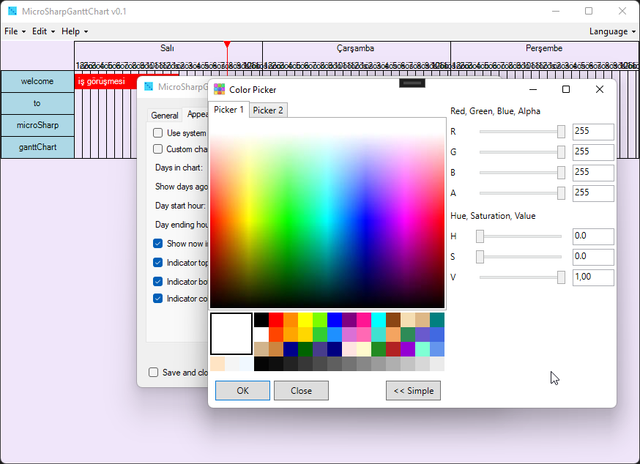Viewport: 640px width, 464px height.
Task: Click the Color Picker window title icon
Action: click(220, 89)
